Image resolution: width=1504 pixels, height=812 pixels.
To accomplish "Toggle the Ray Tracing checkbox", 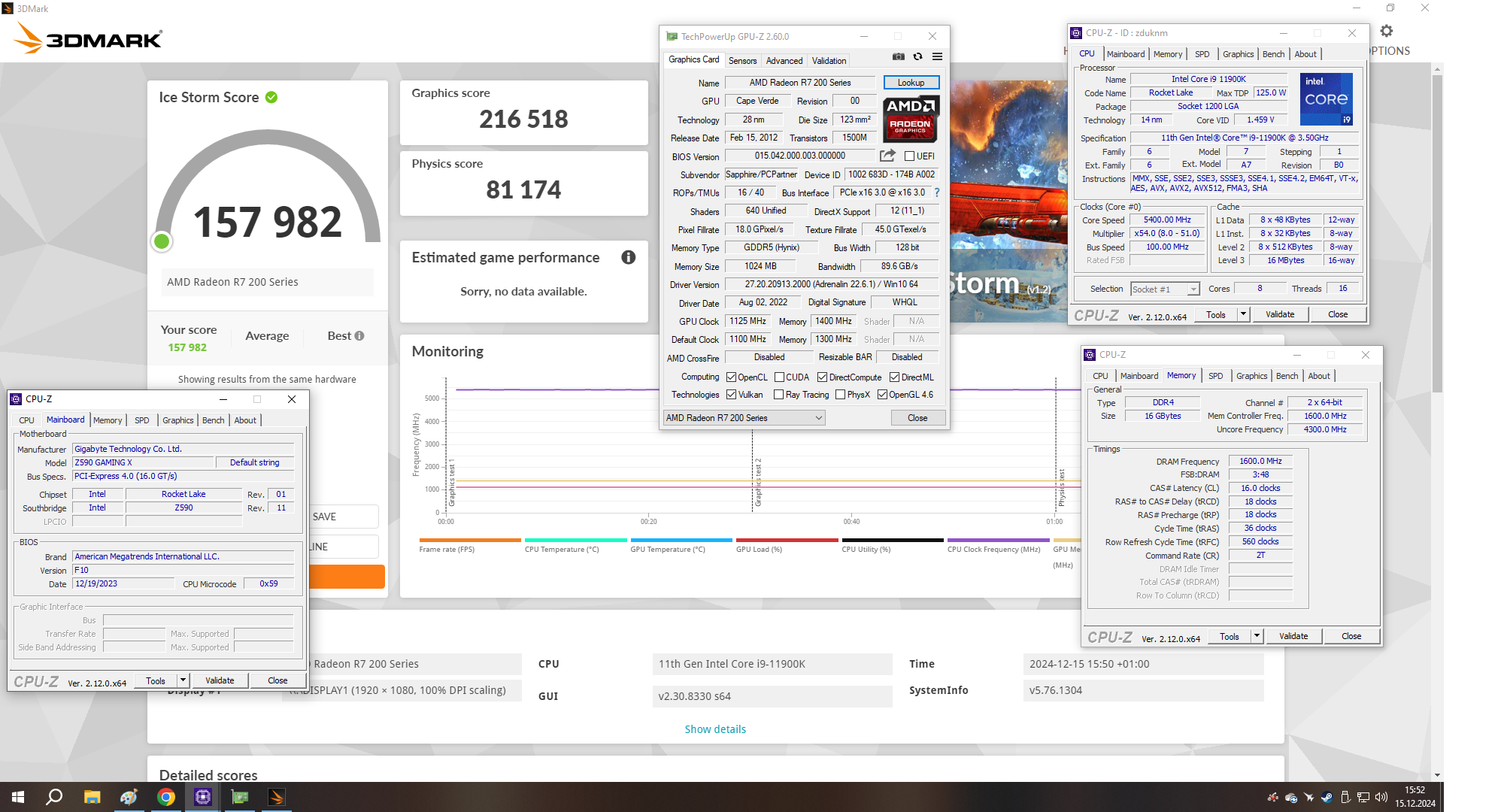I will (x=780, y=395).
